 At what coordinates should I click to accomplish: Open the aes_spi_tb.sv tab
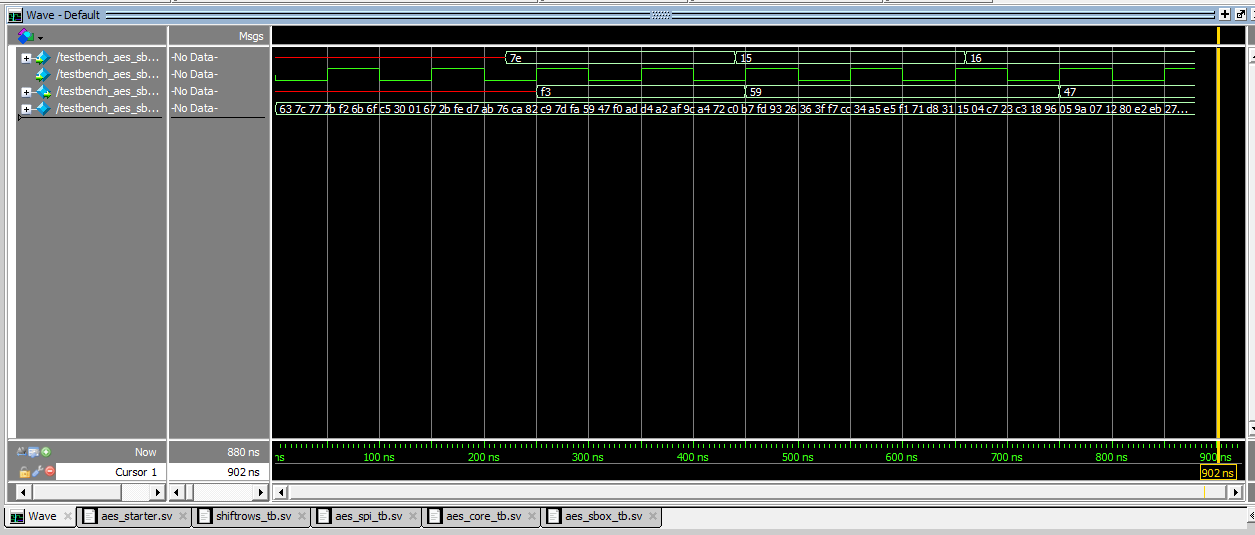(368, 517)
